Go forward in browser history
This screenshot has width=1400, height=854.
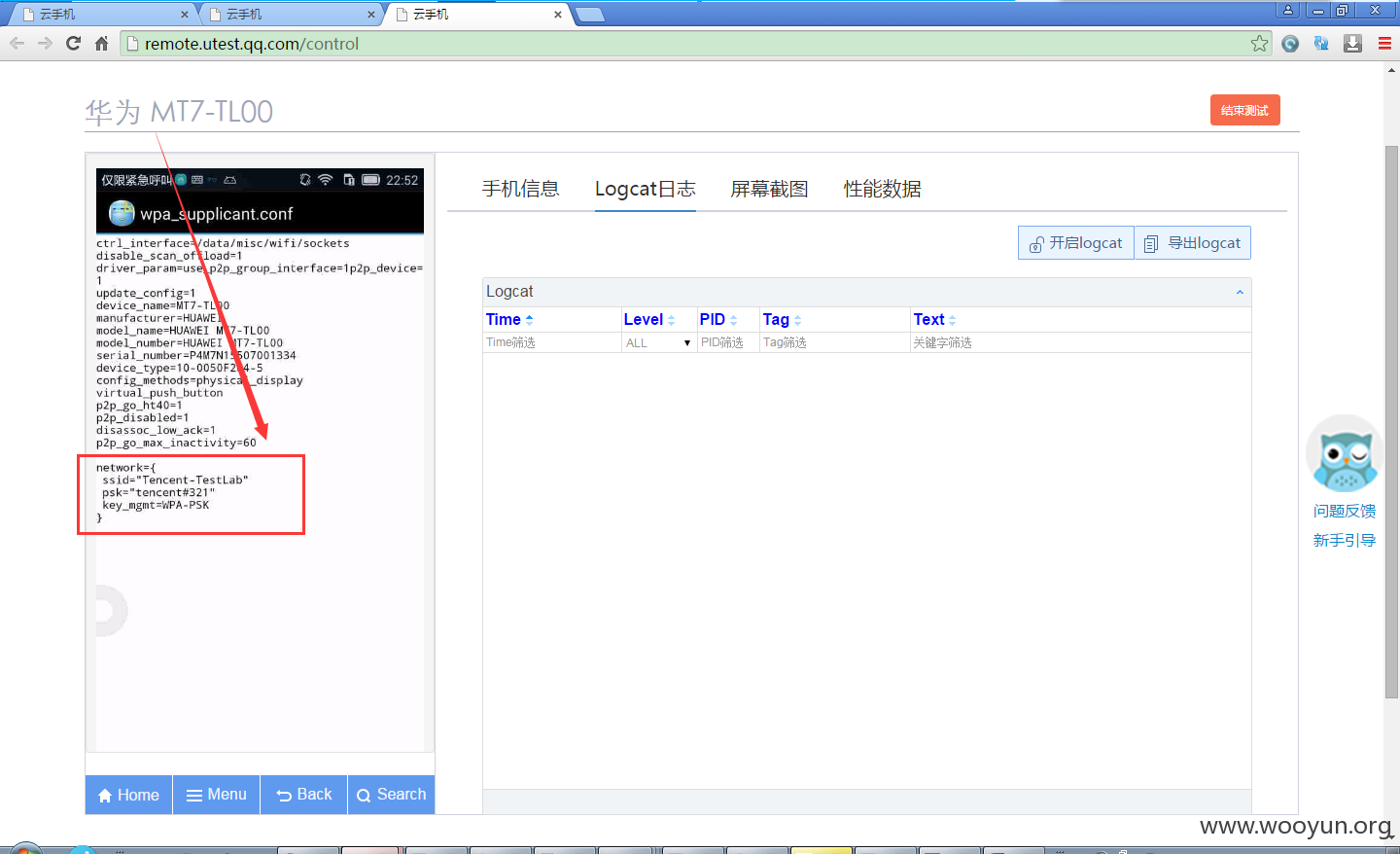click(x=45, y=43)
